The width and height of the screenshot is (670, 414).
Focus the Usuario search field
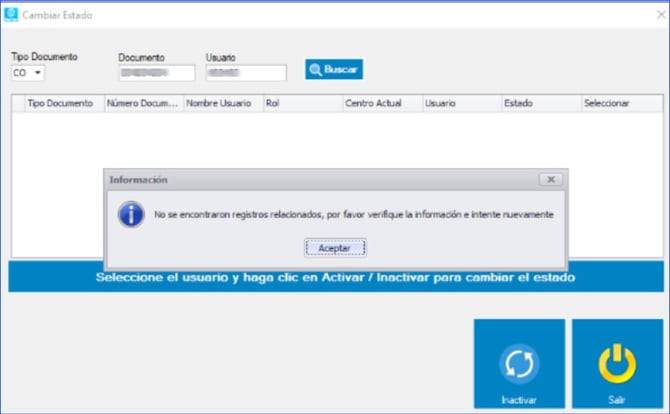(x=245, y=73)
